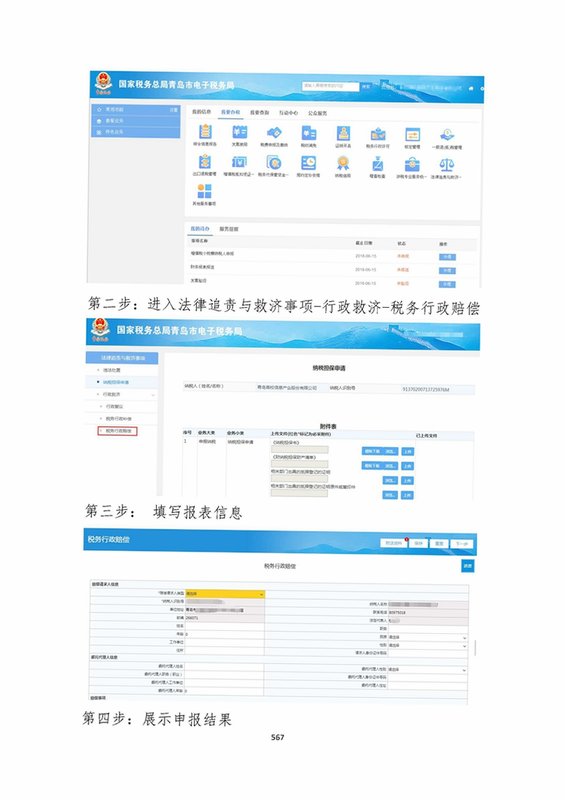Click home icon in top header
Image resolution: width=565 pixels, height=800 pixels.
pos(471,88)
